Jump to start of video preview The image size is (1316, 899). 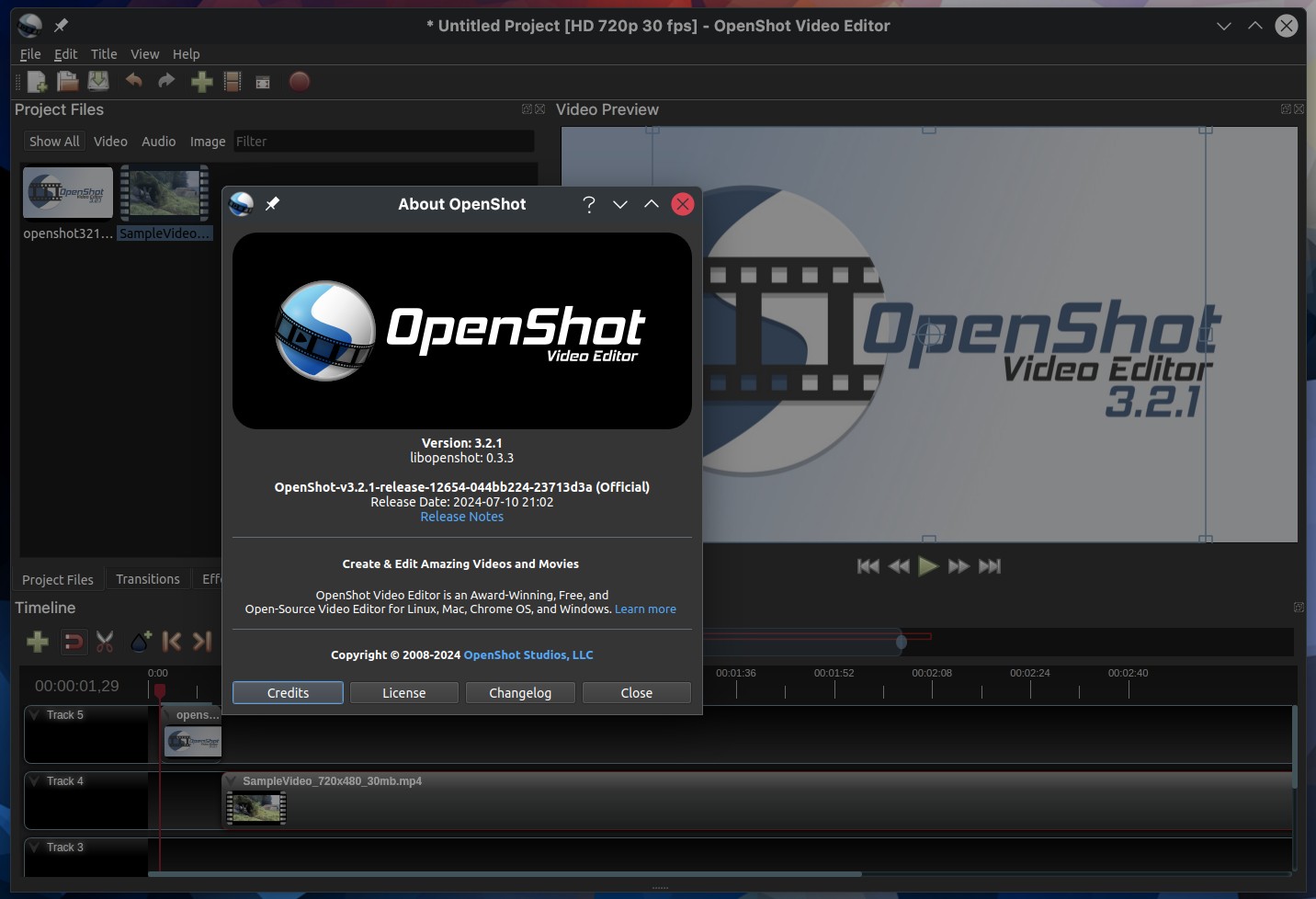coord(868,566)
